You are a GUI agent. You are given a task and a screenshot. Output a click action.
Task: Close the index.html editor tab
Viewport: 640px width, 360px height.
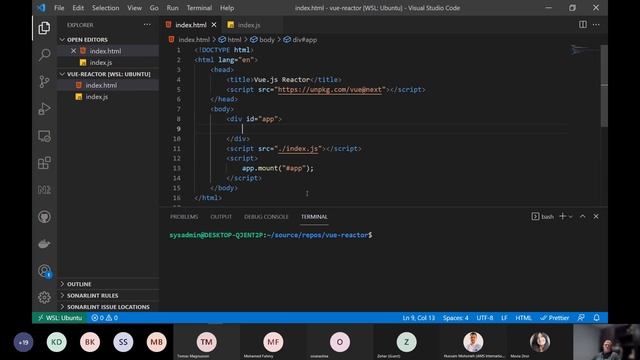214,25
